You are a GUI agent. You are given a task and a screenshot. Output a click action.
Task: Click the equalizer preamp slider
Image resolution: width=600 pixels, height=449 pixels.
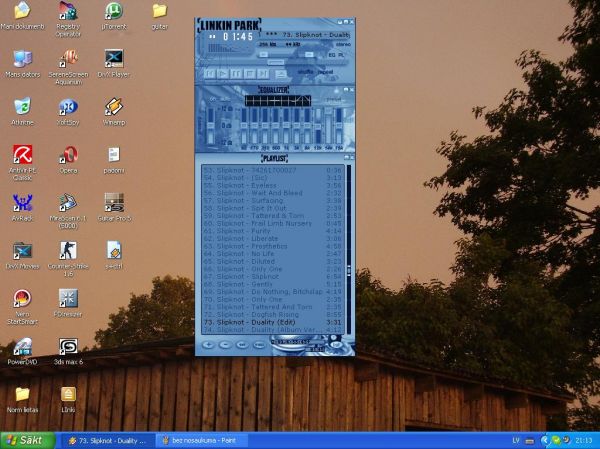tap(210, 126)
